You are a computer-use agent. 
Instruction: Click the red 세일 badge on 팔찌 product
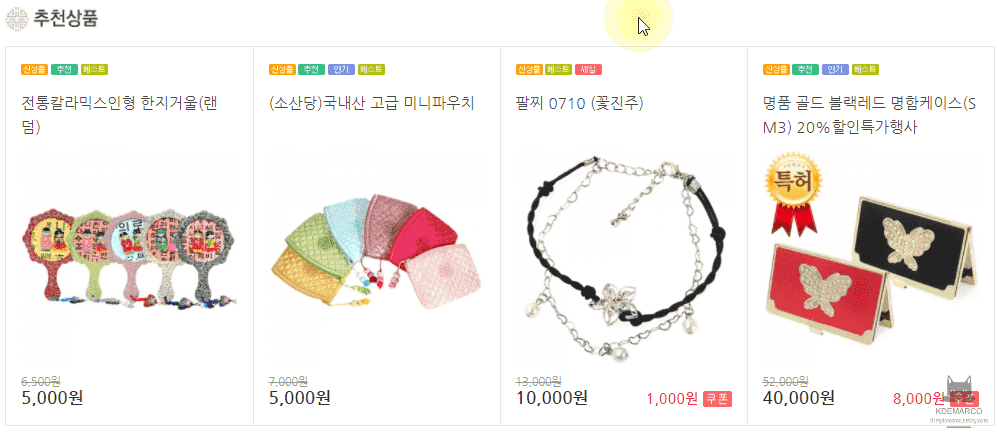588,69
